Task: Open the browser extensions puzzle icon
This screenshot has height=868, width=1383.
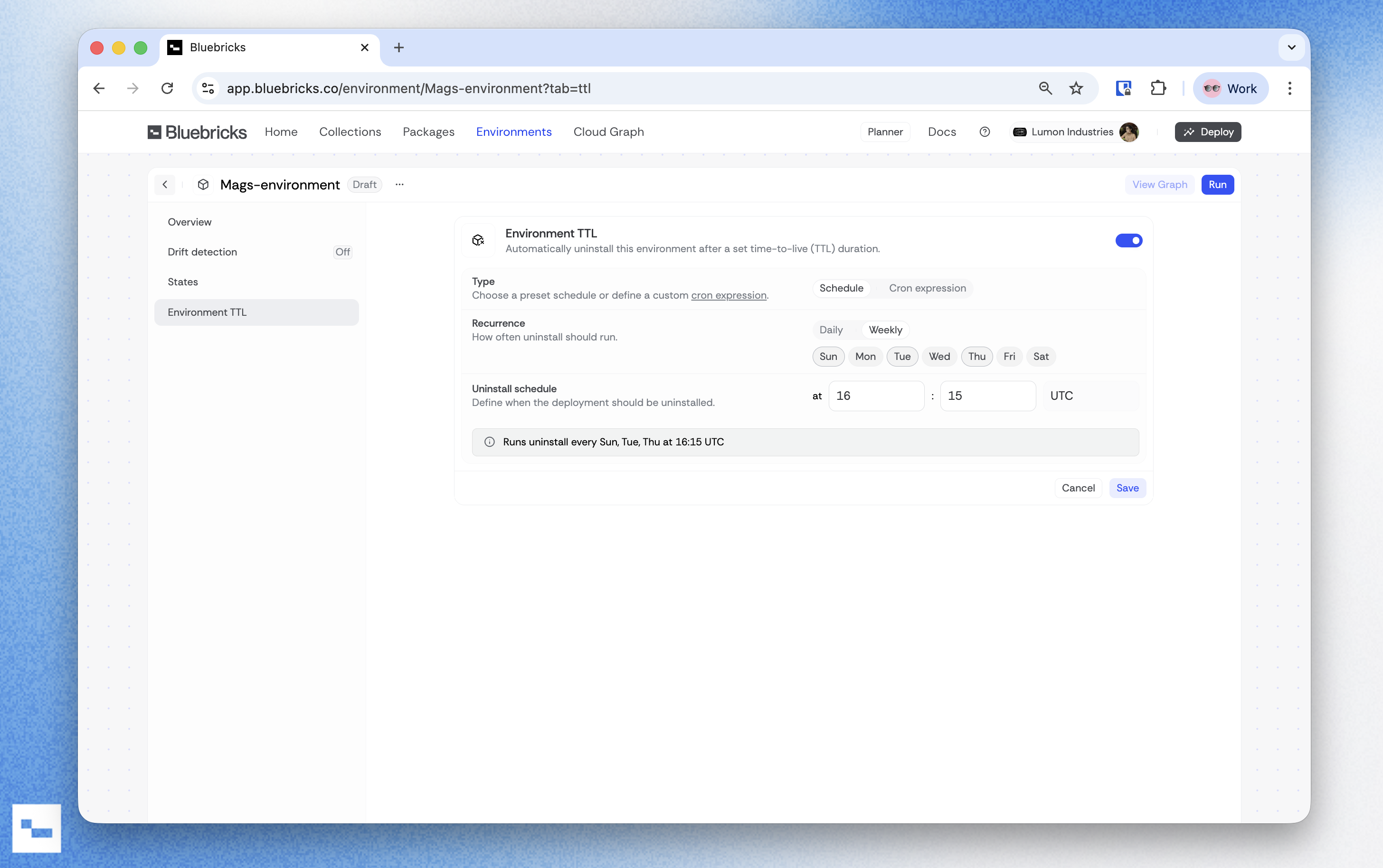Action: (x=1158, y=88)
